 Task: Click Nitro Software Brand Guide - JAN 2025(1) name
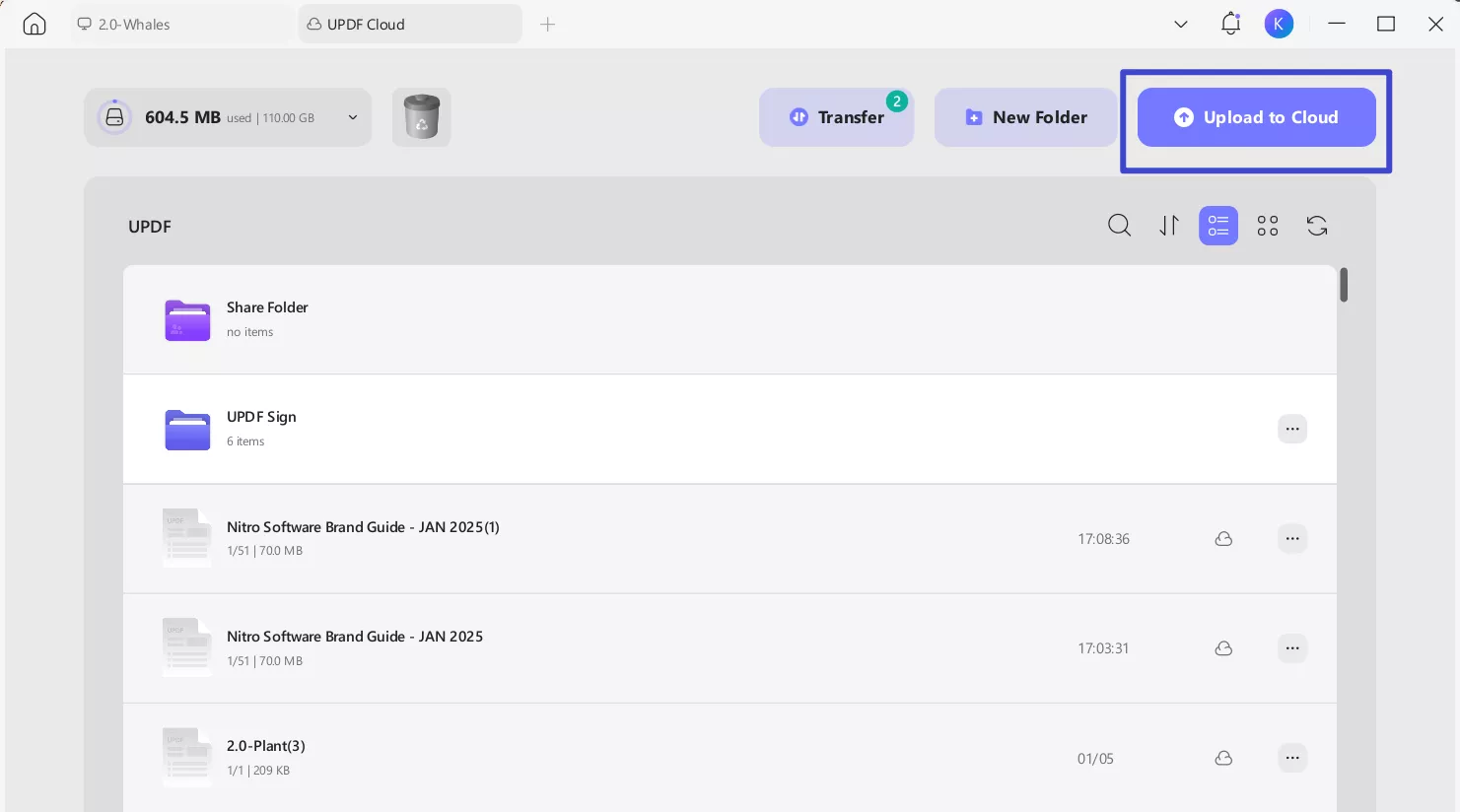[x=363, y=527]
